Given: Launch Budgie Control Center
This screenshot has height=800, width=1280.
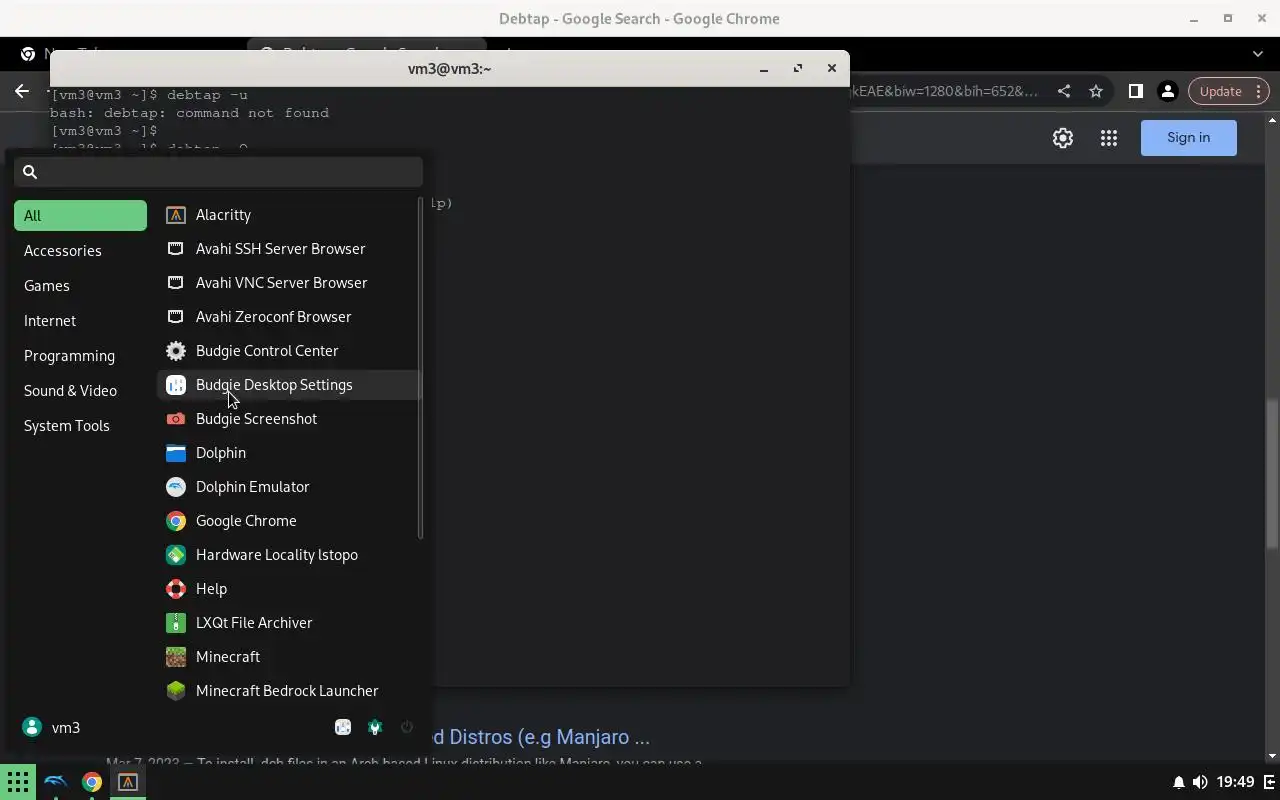Looking at the screenshot, I should [289, 351].
